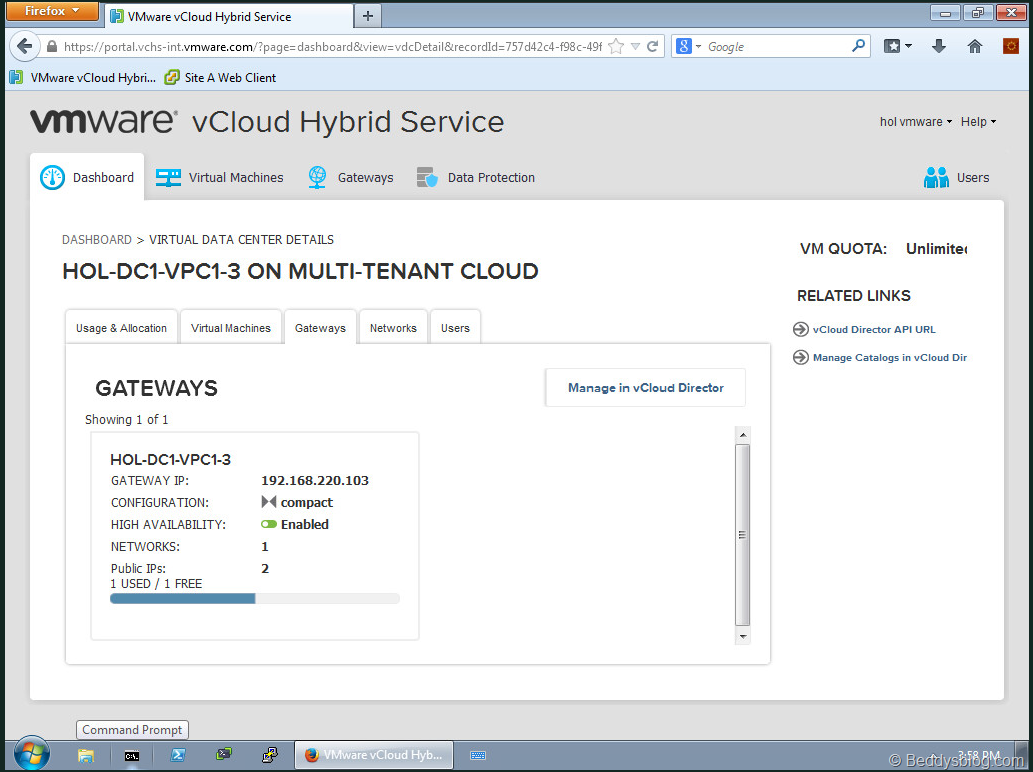
Task: Go to the Firefox home page icon
Action: (x=975, y=46)
